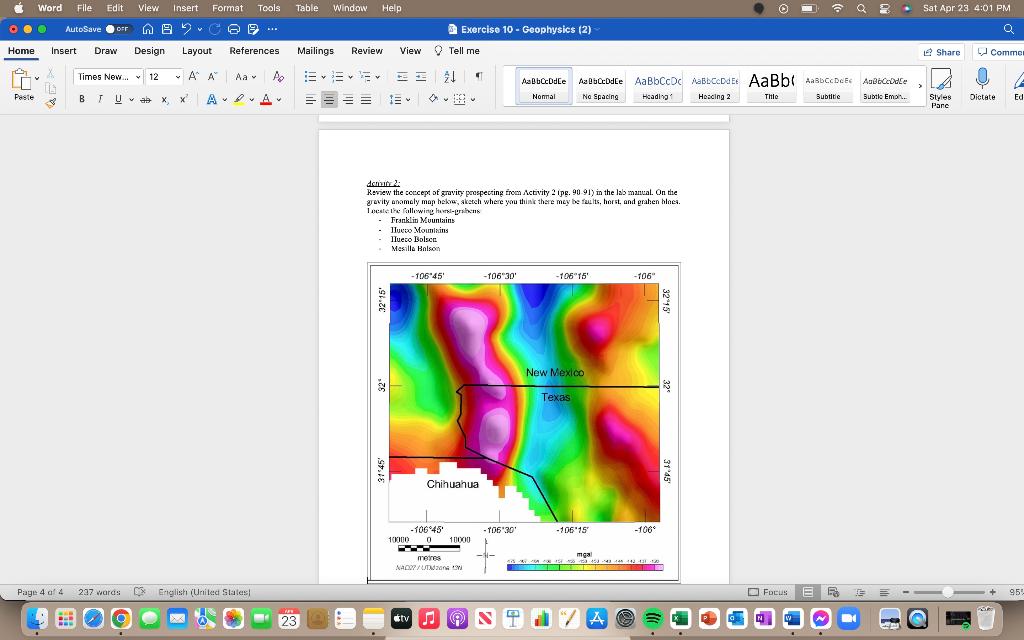Click the Format Painter brush icon
The image size is (1024, 640).
pyautogui.click(x=52, y=100)
